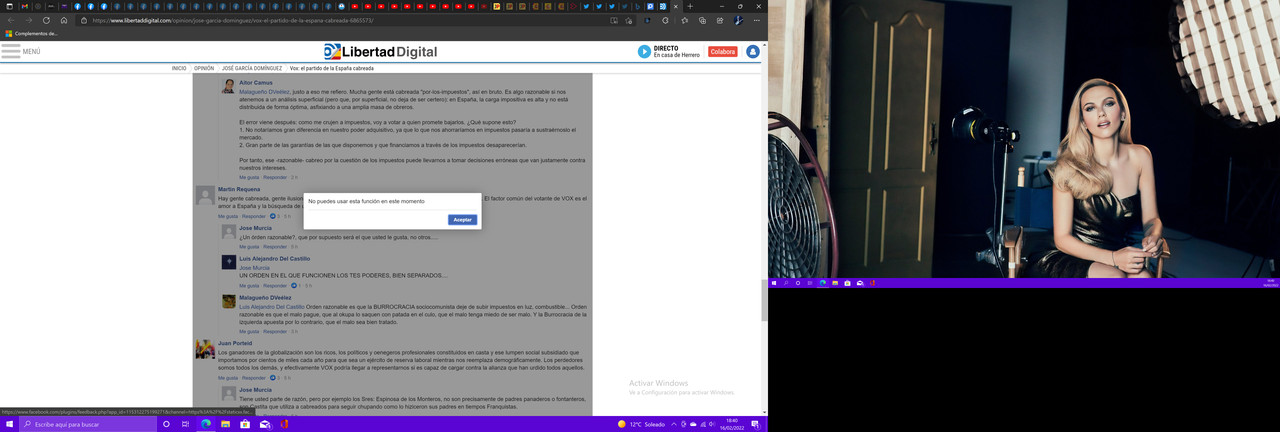Open the Windows Start button in main taskbar
Image resolution: width=1280 pixels, height=432 pixels.
(8, 424)
